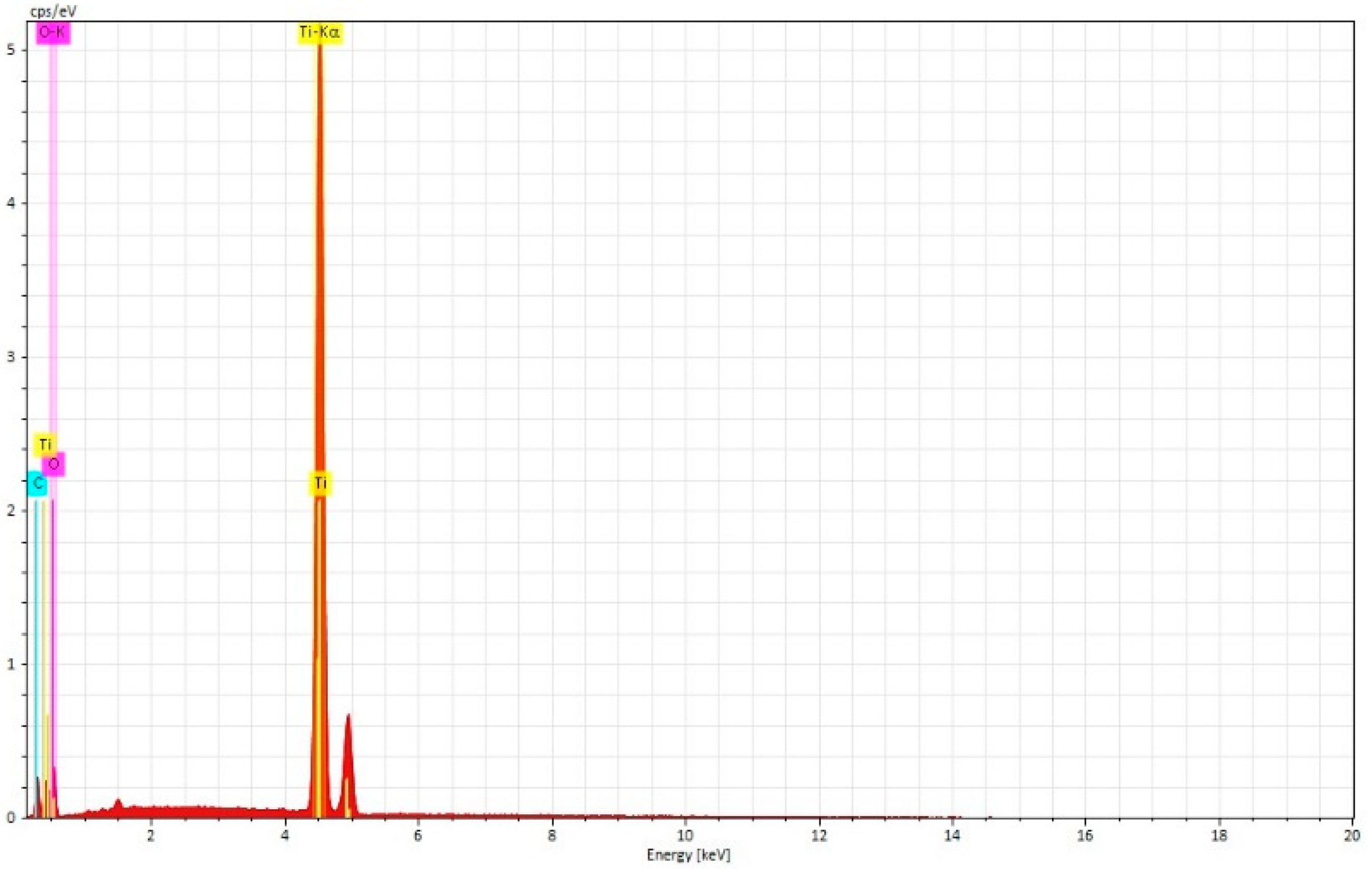Click the 10 tick on energy axis

tap(685, 835)
